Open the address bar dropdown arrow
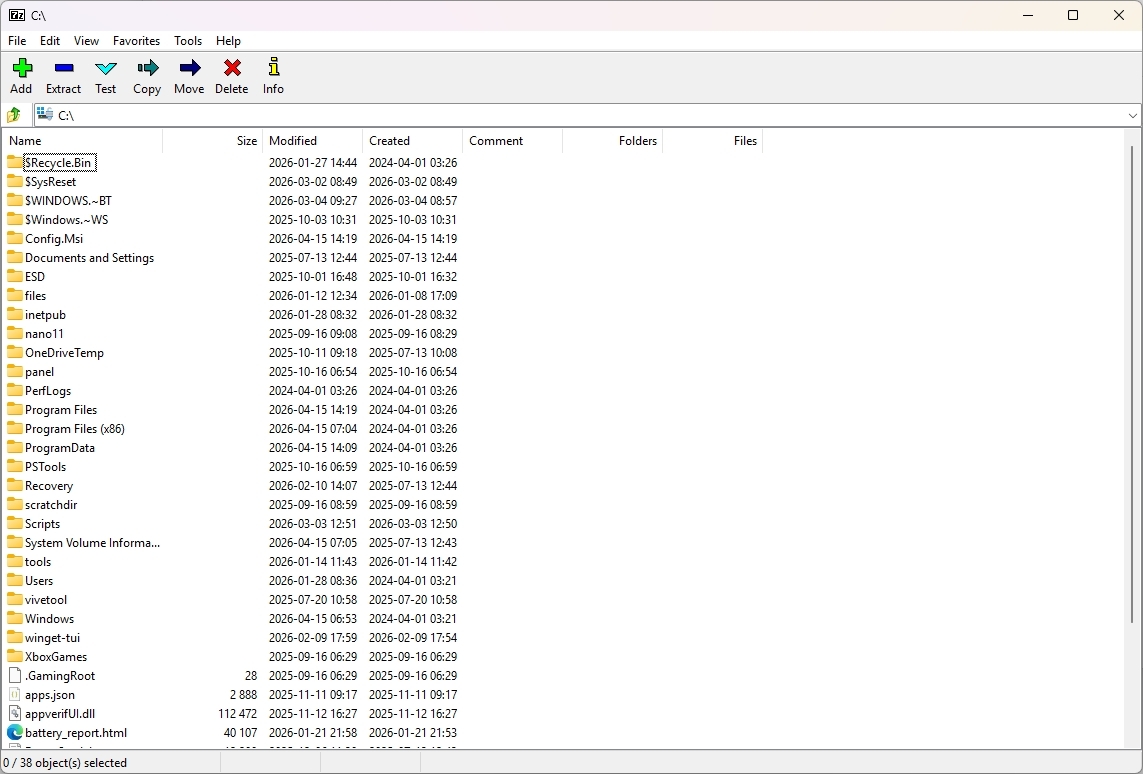The width and height of the screenshot is (1143, 774). (1131, 114)
